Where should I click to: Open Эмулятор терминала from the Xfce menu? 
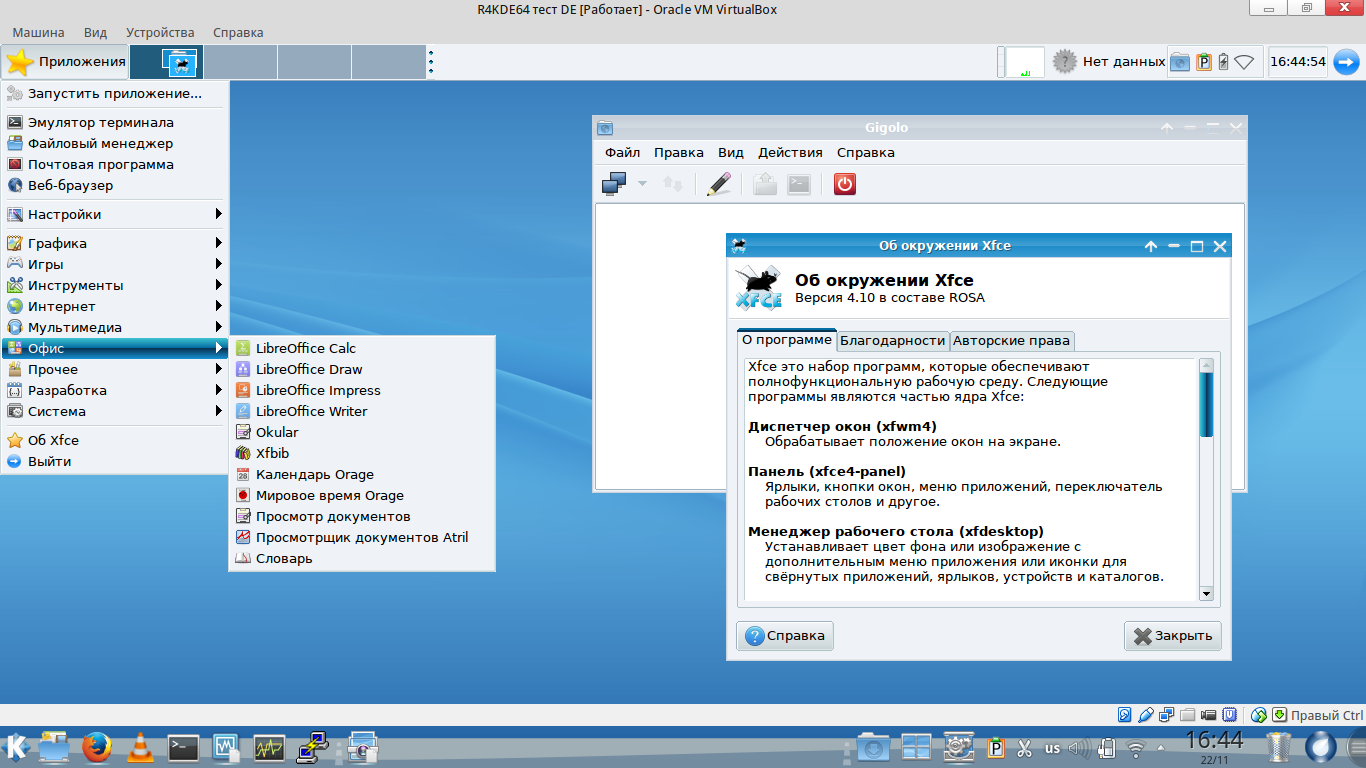[115, 122]
